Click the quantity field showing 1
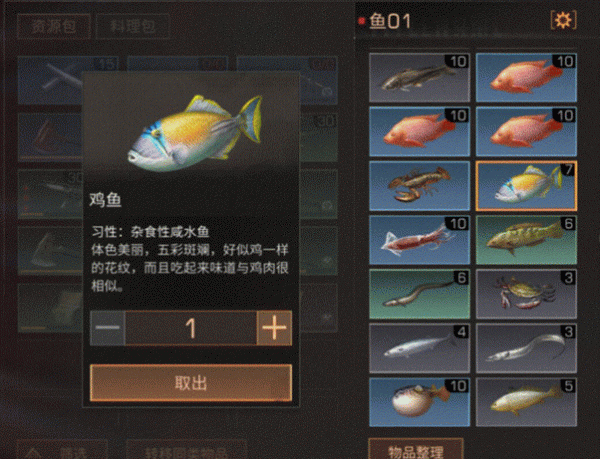600x459 pixels. coord(191,328)
